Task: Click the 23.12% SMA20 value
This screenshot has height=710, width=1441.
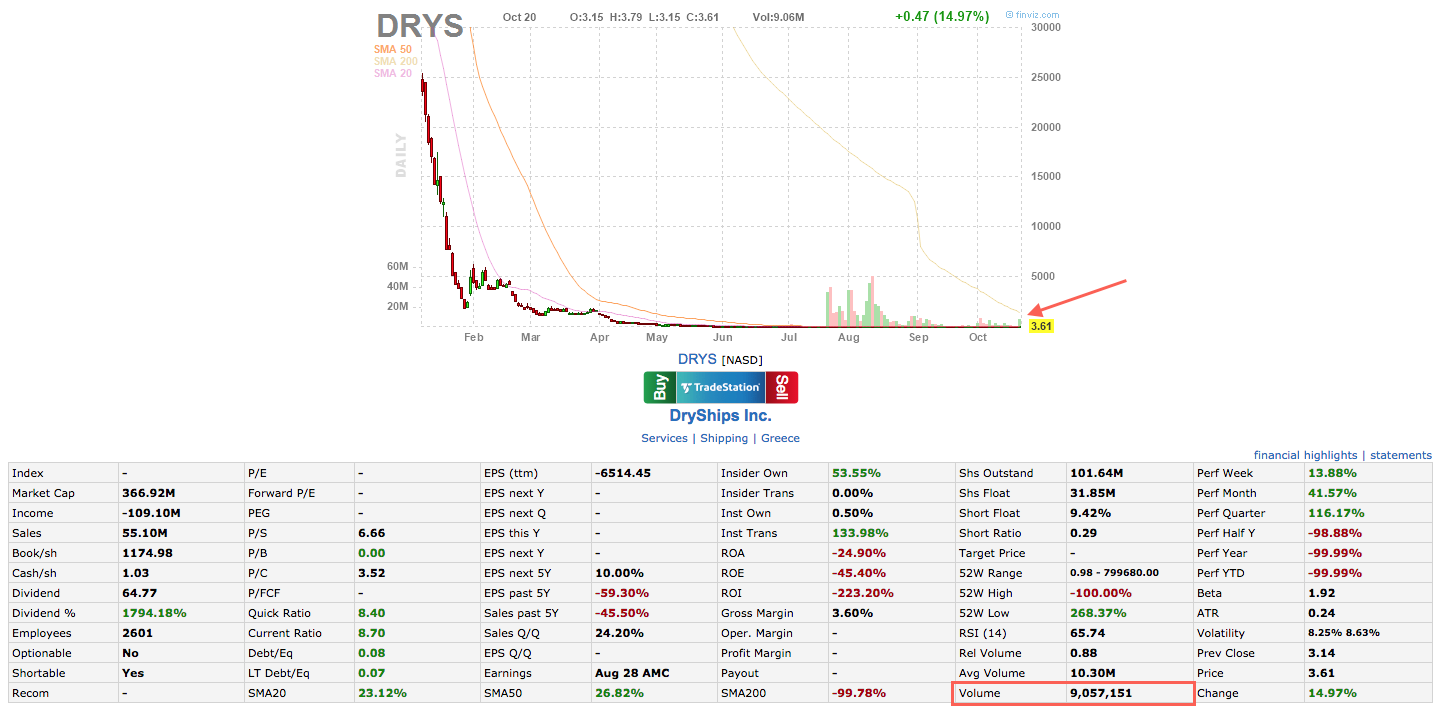Action: [x=380, y=693]
